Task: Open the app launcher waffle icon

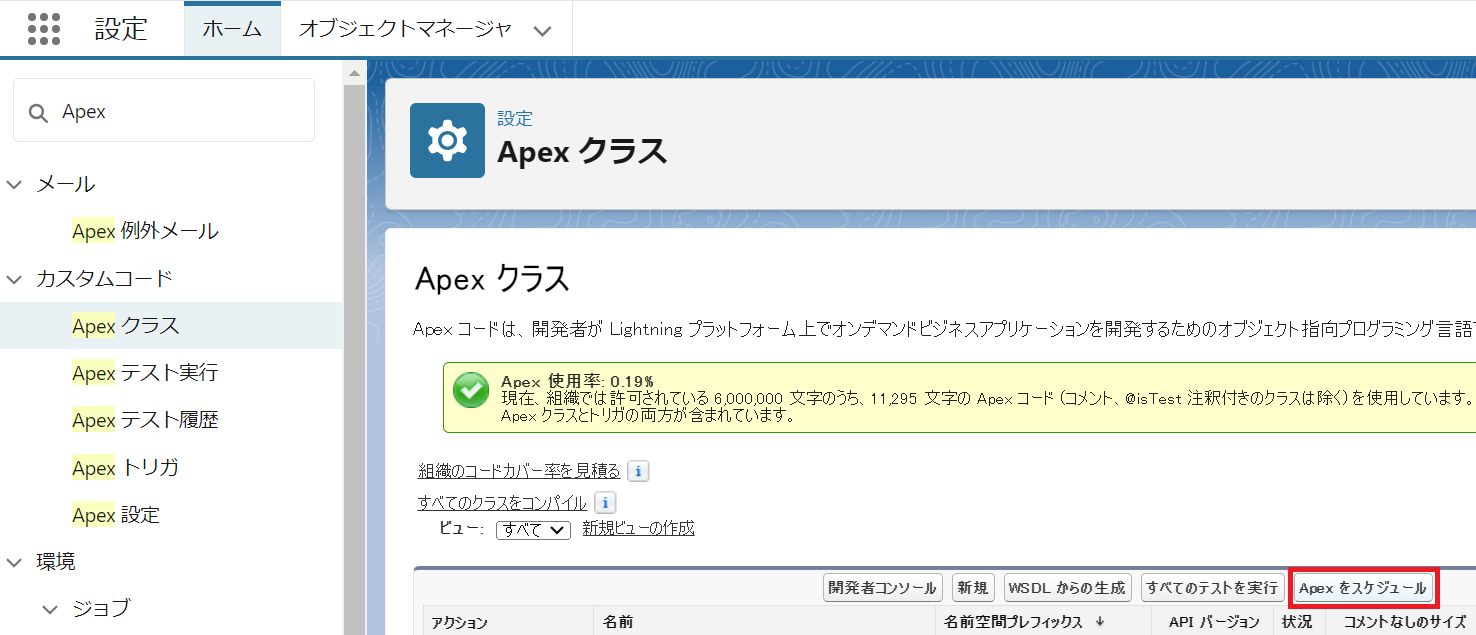Action: click(44, 28)
